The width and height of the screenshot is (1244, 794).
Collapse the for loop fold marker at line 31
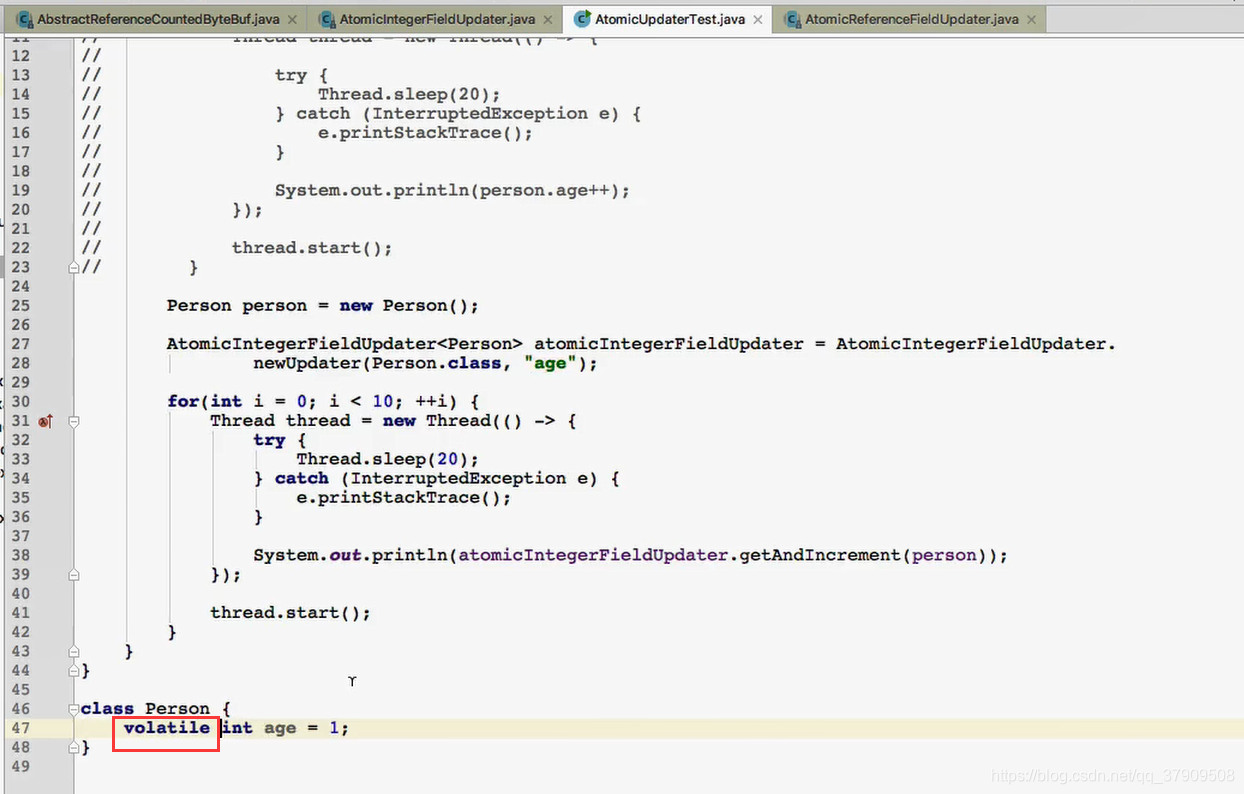[x=72, y=421]
